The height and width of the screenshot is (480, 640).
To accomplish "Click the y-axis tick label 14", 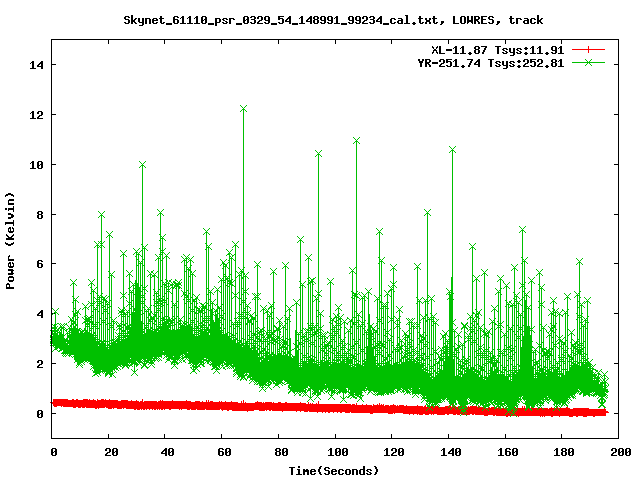I will 36,65.
